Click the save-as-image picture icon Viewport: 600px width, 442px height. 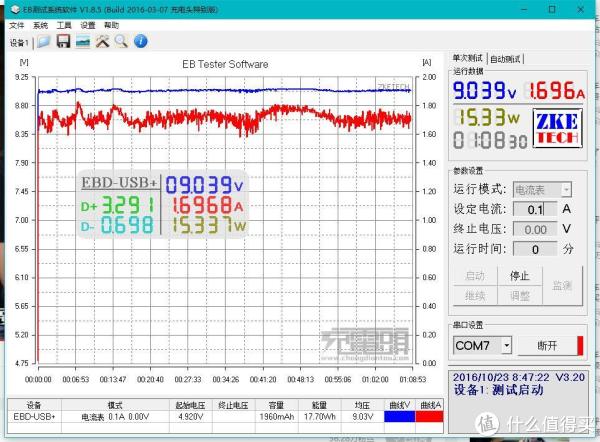click(x=83, y=41)
